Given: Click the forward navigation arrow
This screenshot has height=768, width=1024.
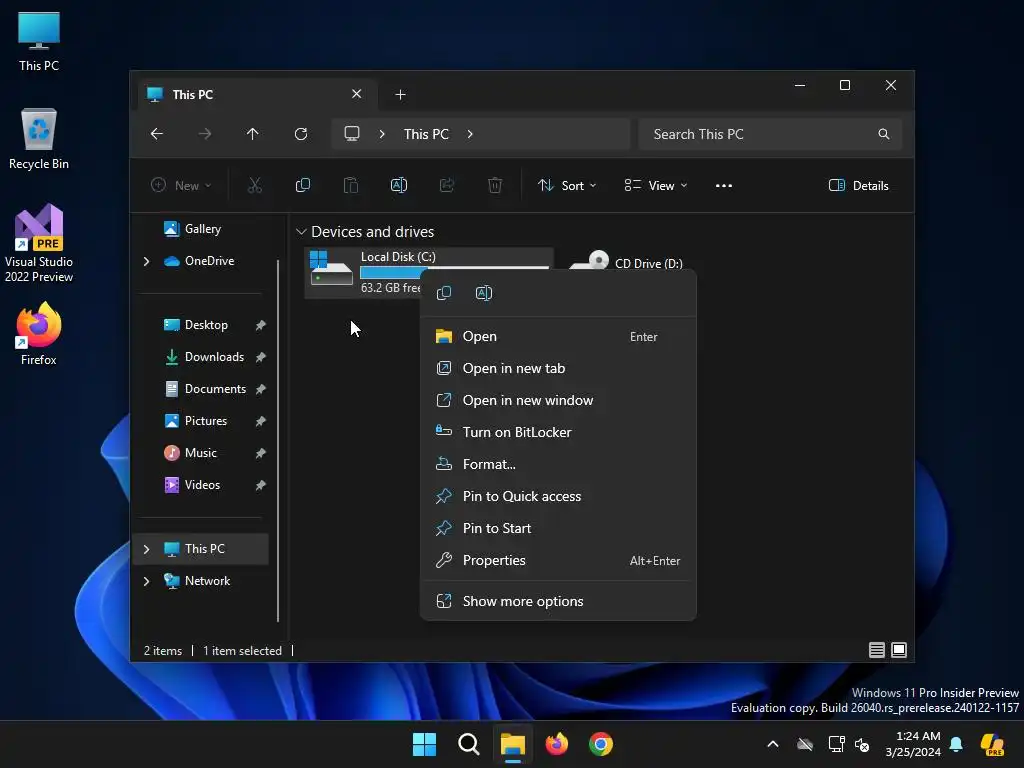Looking at the screenshot, I should click(x=204, y=134).
